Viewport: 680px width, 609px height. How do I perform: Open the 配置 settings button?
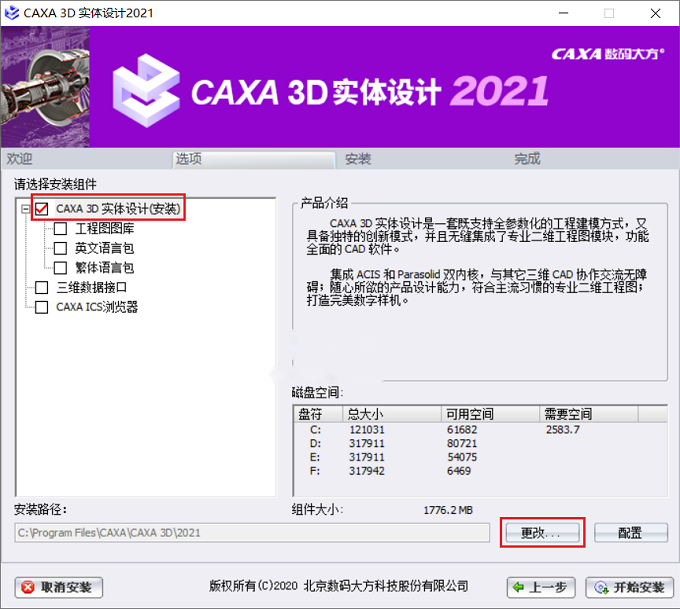[631, 533]
